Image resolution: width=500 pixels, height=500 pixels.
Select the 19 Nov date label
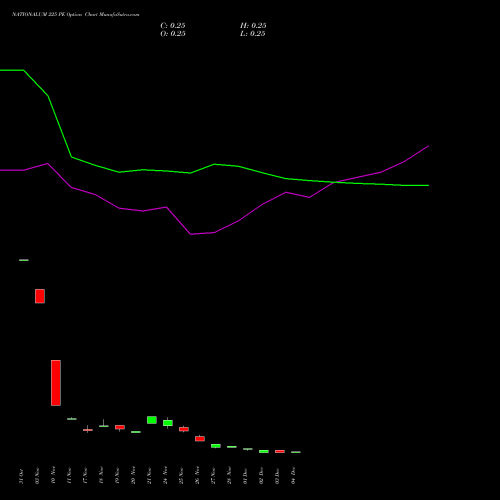click(x=117, y=476)
